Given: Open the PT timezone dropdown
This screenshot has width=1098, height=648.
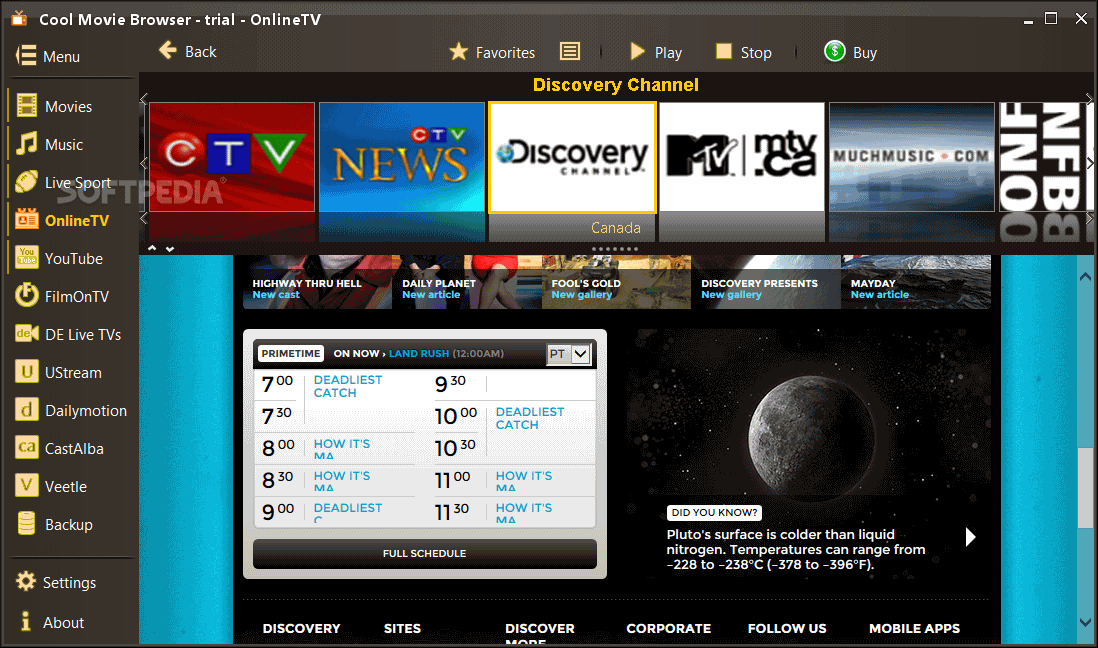Looking at the screenshot, I should pos(569,354).
